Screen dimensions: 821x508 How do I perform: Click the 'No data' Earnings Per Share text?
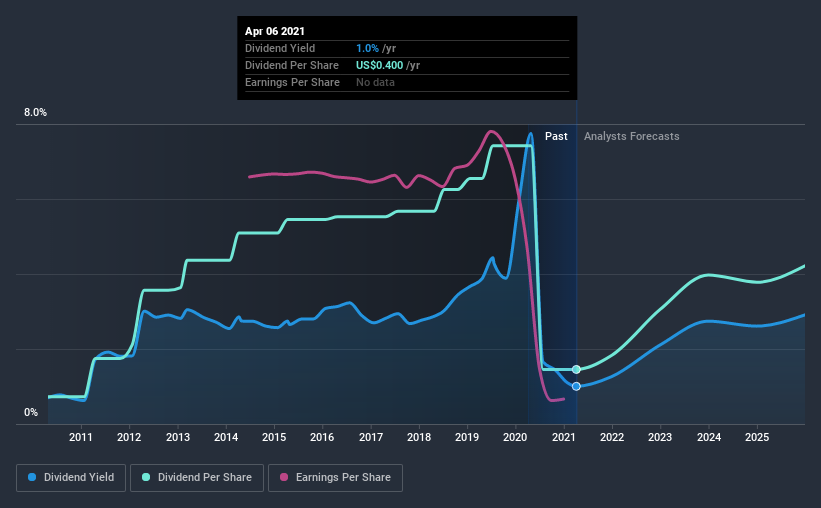[x=375, y=82]
